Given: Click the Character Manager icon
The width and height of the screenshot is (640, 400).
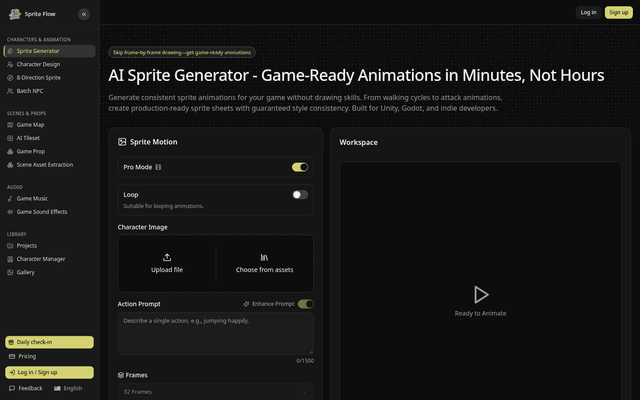Looking at the screenshot, I should (x=10, y=259).
